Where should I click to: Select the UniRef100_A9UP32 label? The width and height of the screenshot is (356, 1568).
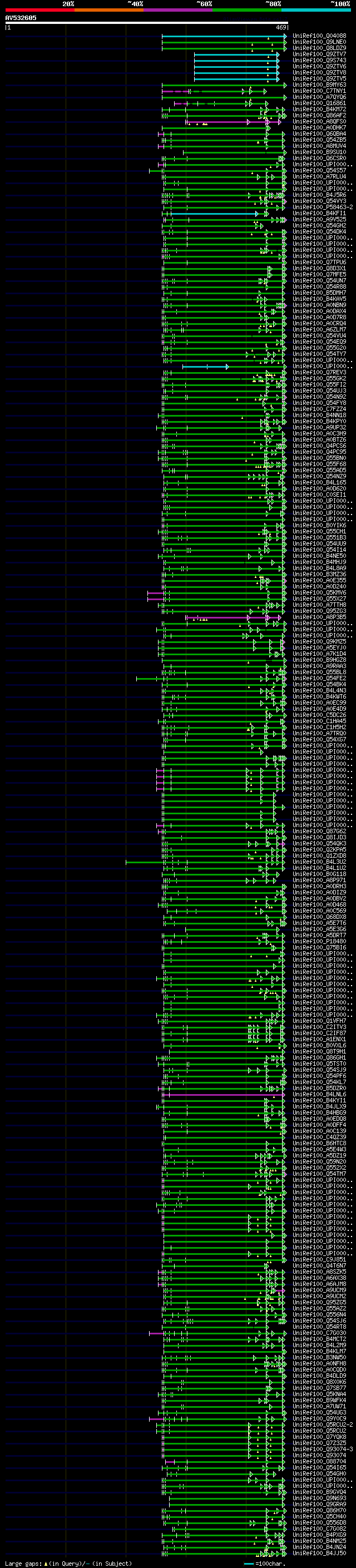click(319, 427)
